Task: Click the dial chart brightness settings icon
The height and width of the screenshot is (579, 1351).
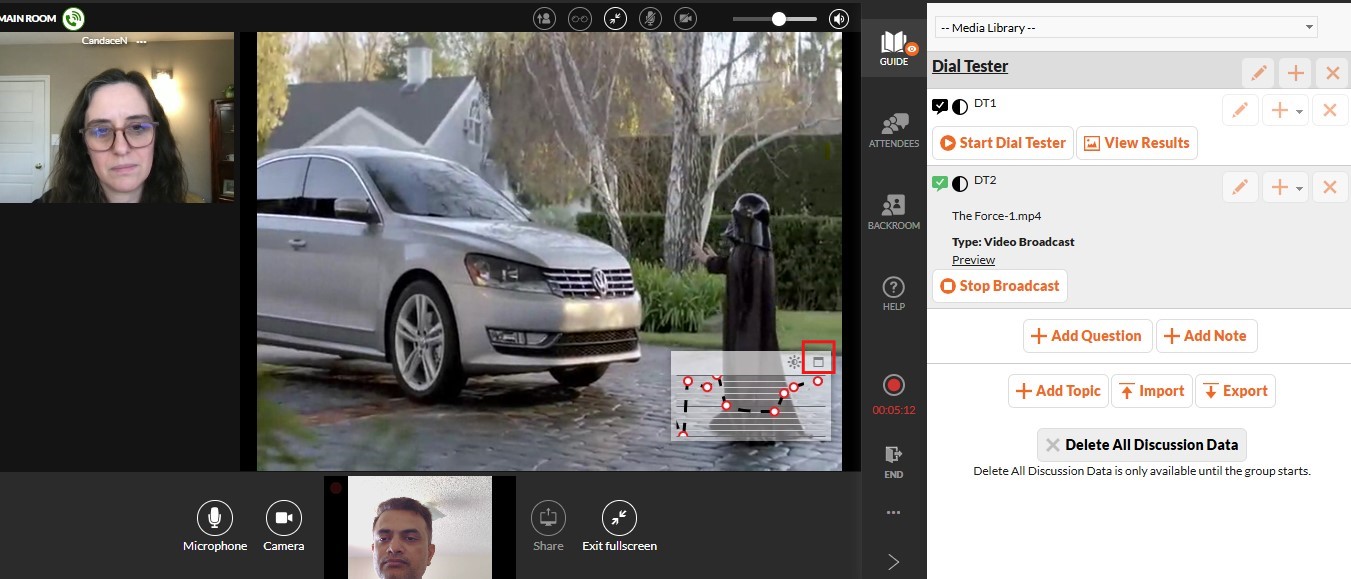Action: coord(794,362)
